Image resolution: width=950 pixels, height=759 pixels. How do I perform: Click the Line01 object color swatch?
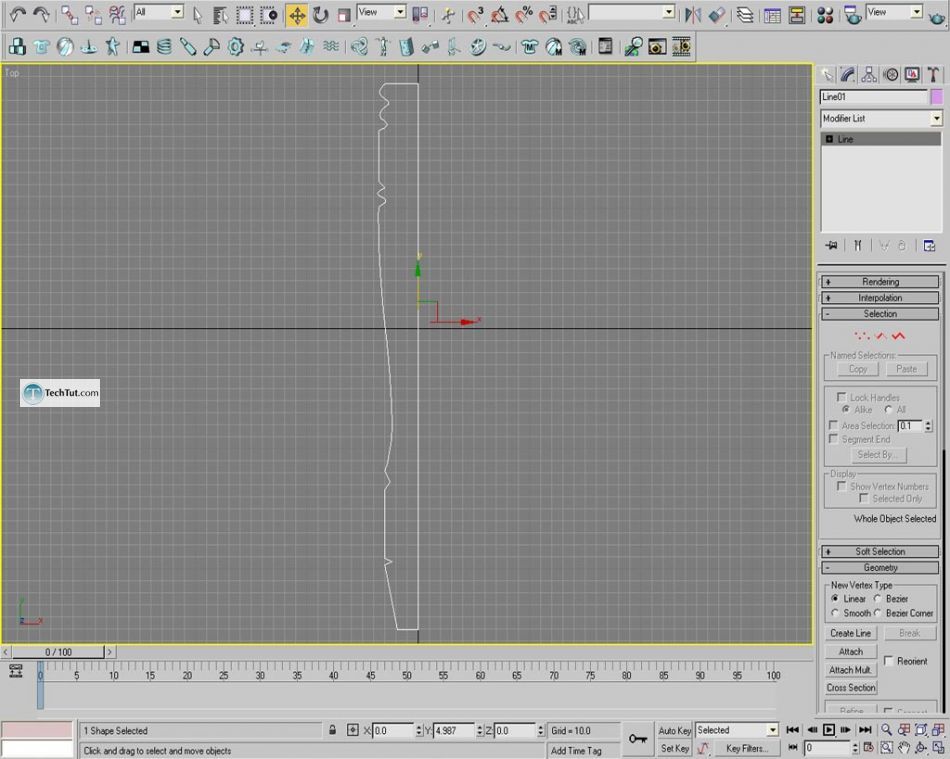pyautogui.click(x=937, y=97)
